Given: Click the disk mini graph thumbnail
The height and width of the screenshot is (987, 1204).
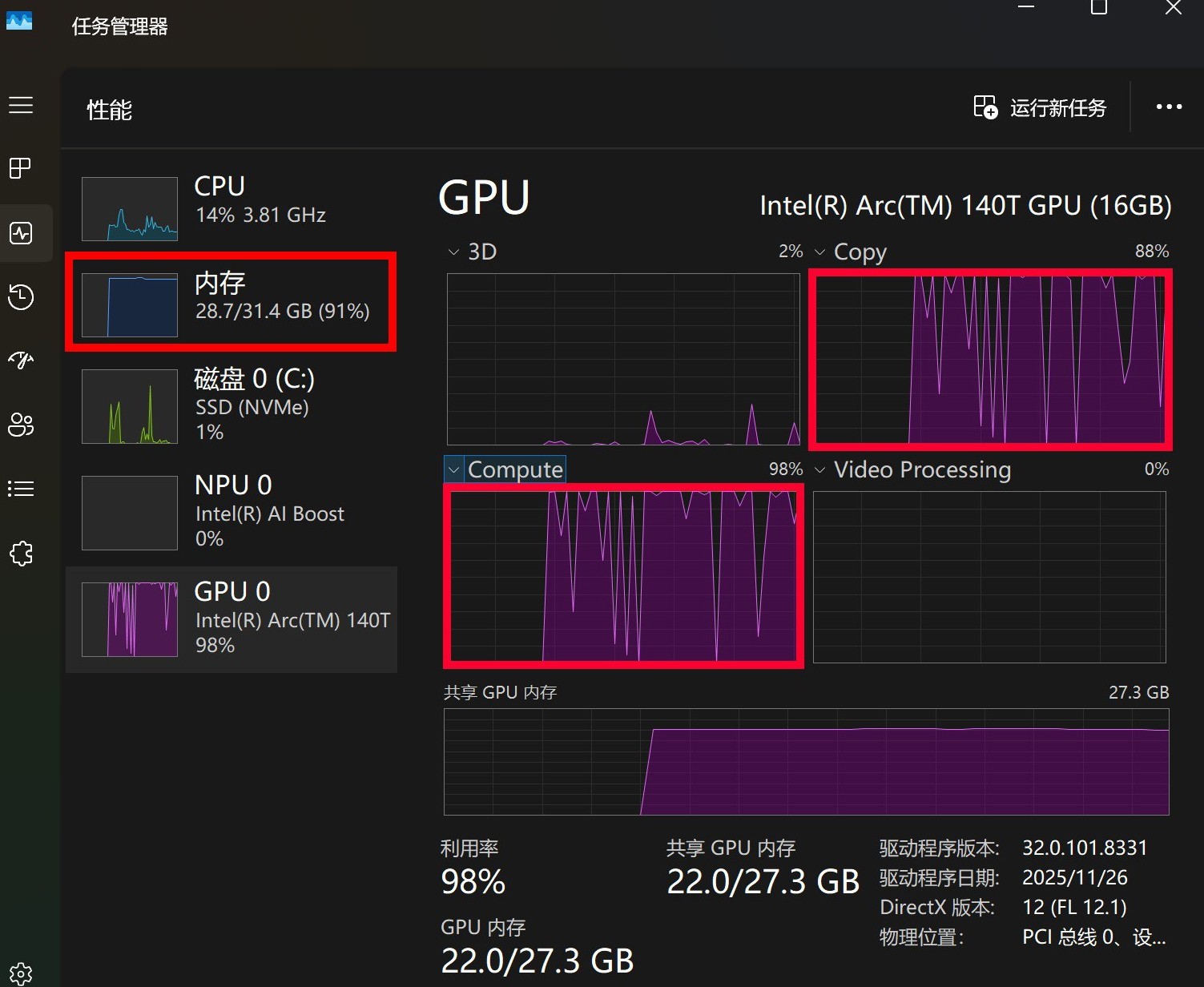Looking at the screenshot, I should [x=130, y=406].
